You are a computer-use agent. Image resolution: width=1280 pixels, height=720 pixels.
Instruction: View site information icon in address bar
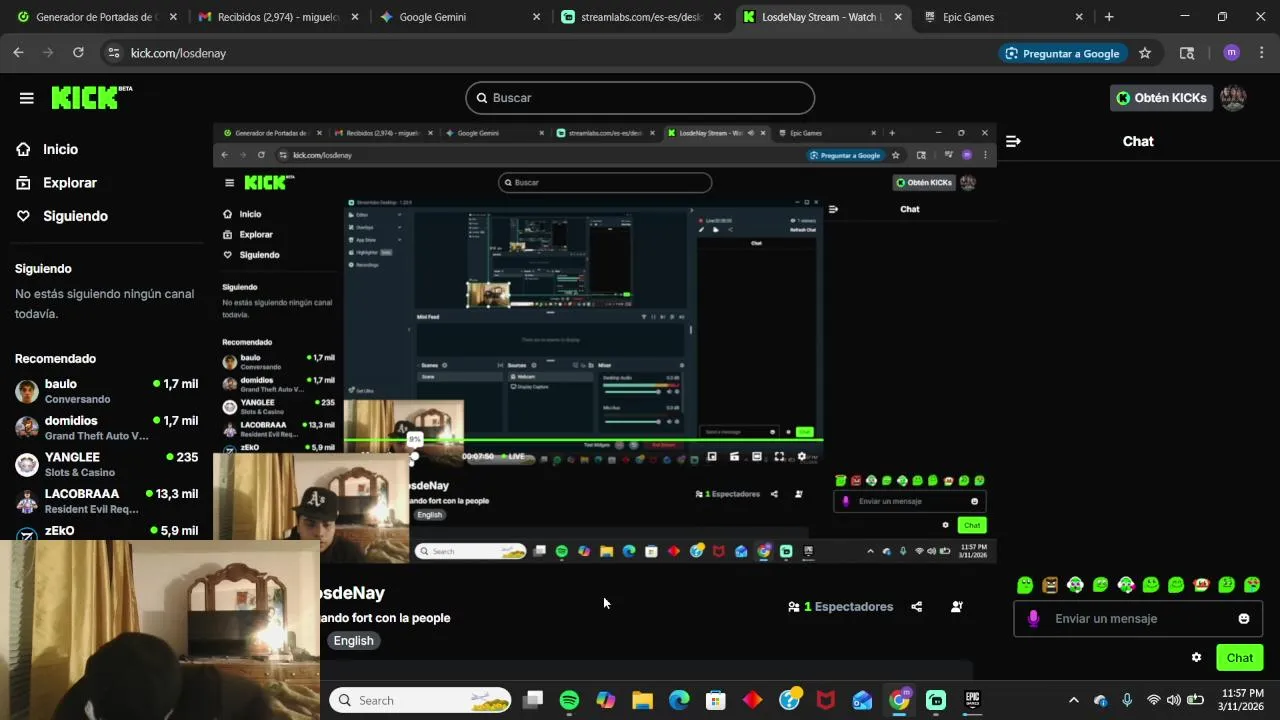point(113,53)
